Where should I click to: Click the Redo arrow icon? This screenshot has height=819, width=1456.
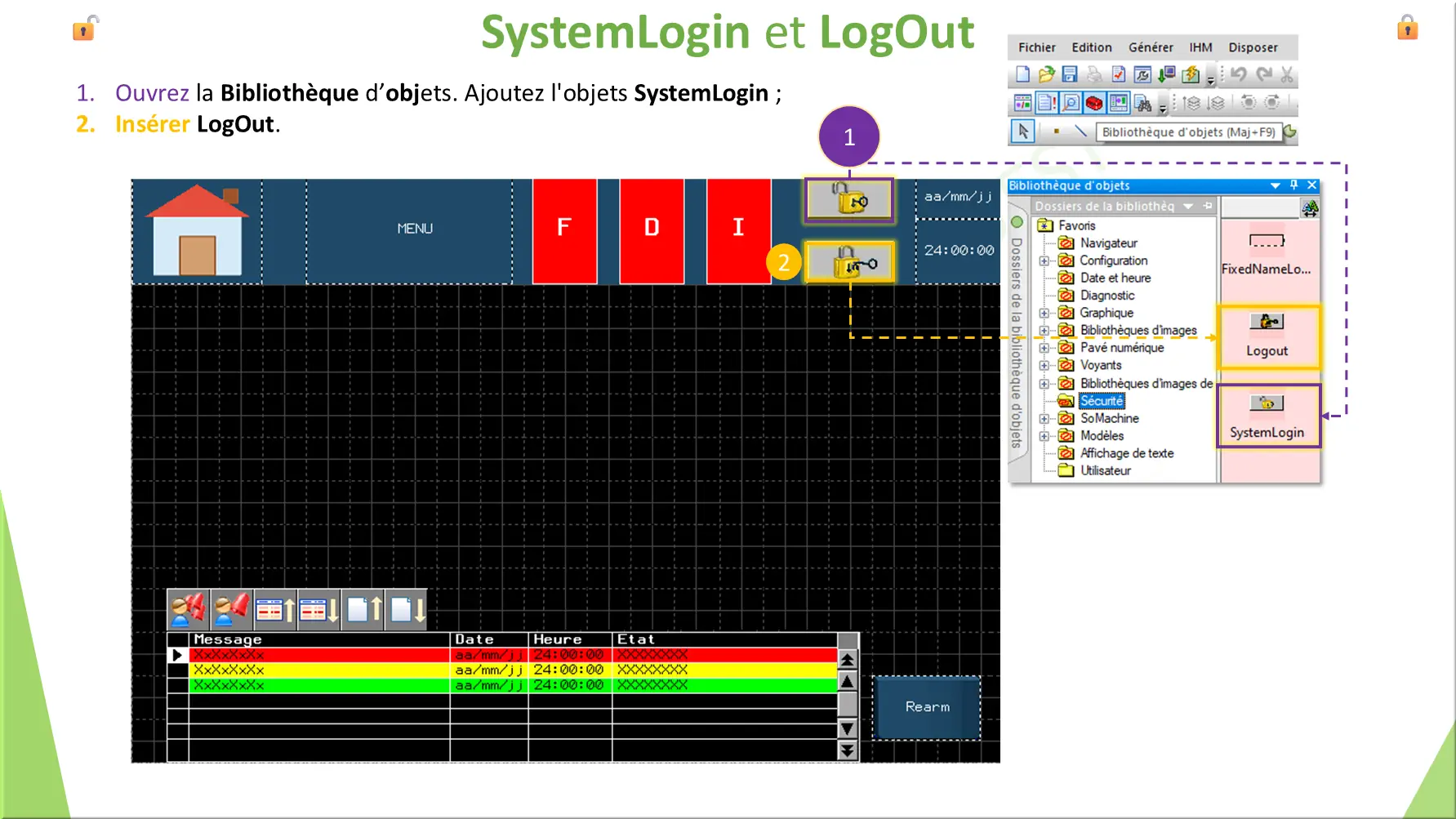[1263, 75]
